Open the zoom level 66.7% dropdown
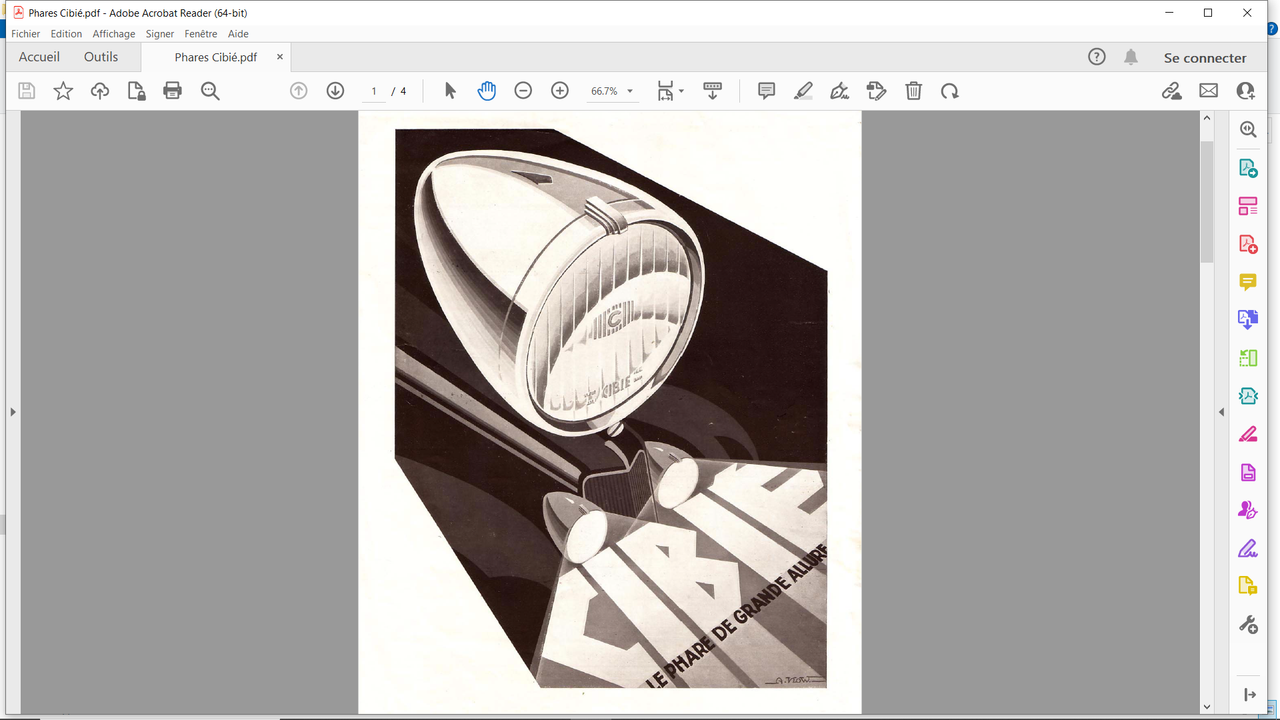 point(611,91)
